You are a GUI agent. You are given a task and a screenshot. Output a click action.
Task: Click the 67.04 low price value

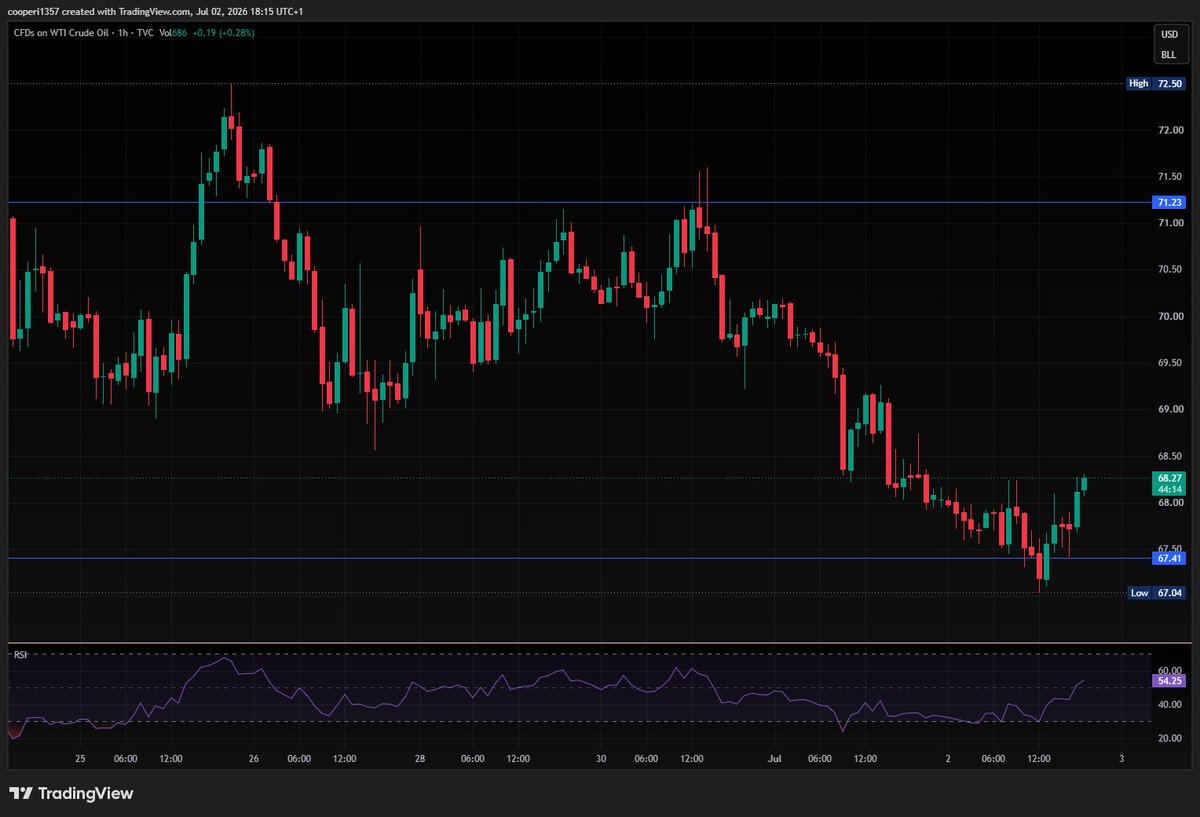(1169, 593)
